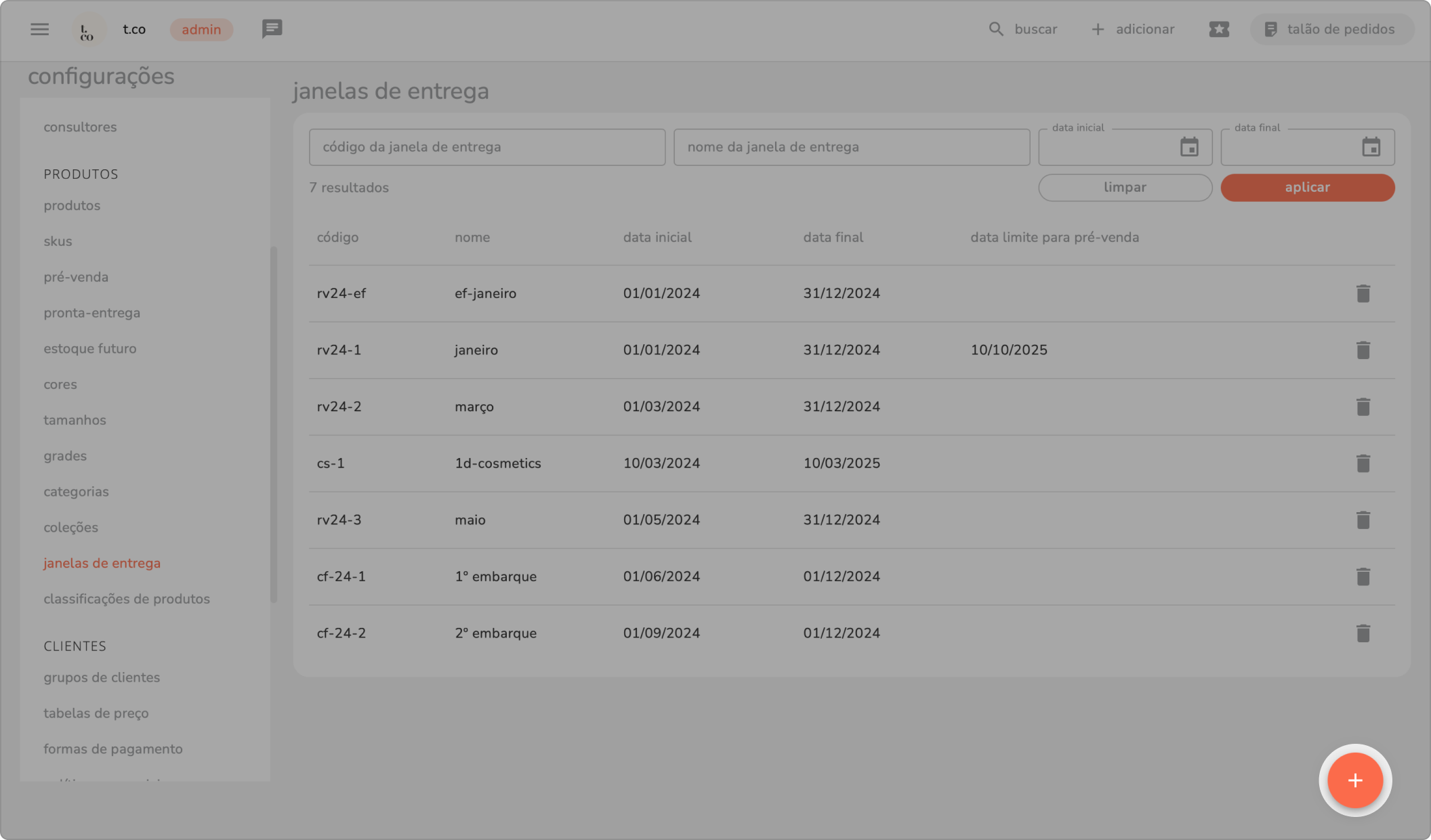Open the data inicial calendar picker
Viewport: 1431px width, 840px height.
pyautogui.click(x=1189, y=147)
